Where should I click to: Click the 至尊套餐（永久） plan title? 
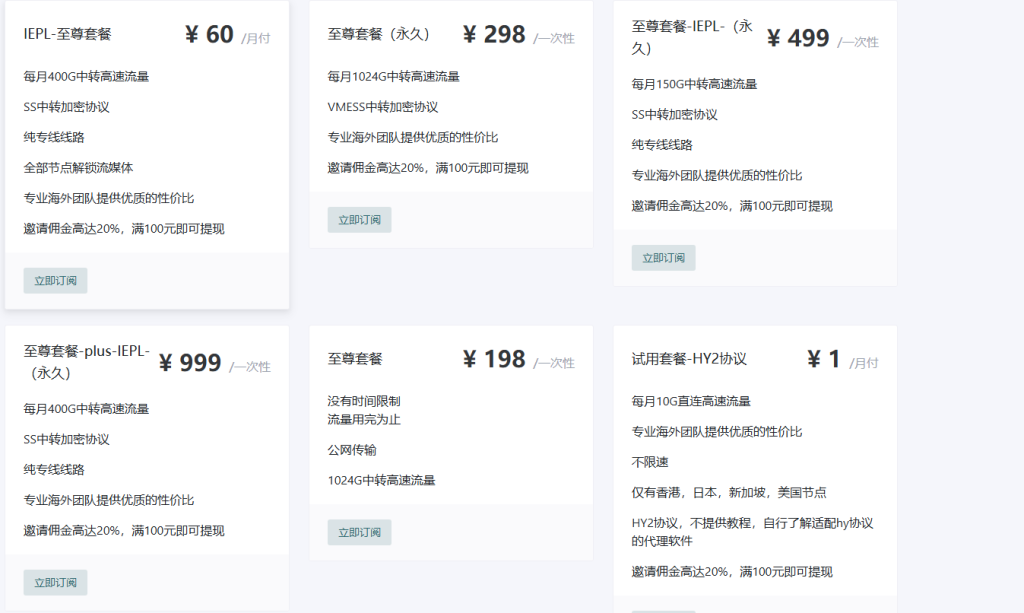(379, 34)
